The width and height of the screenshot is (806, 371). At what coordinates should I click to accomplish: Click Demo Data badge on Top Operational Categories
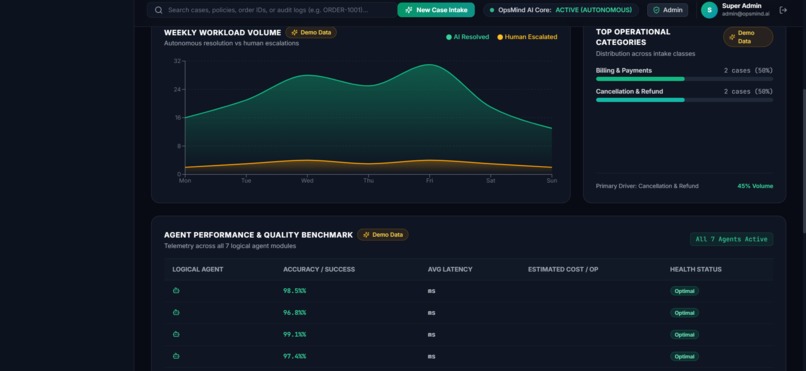tap(748, 37)
